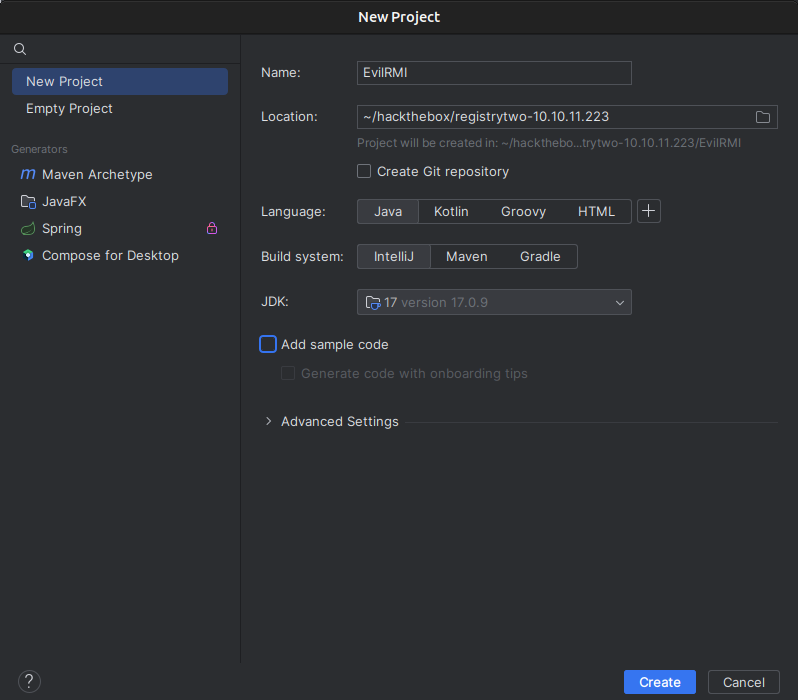Click the search magnifier icon
This screenshot has height=700, width=798.
click(20, 49)
